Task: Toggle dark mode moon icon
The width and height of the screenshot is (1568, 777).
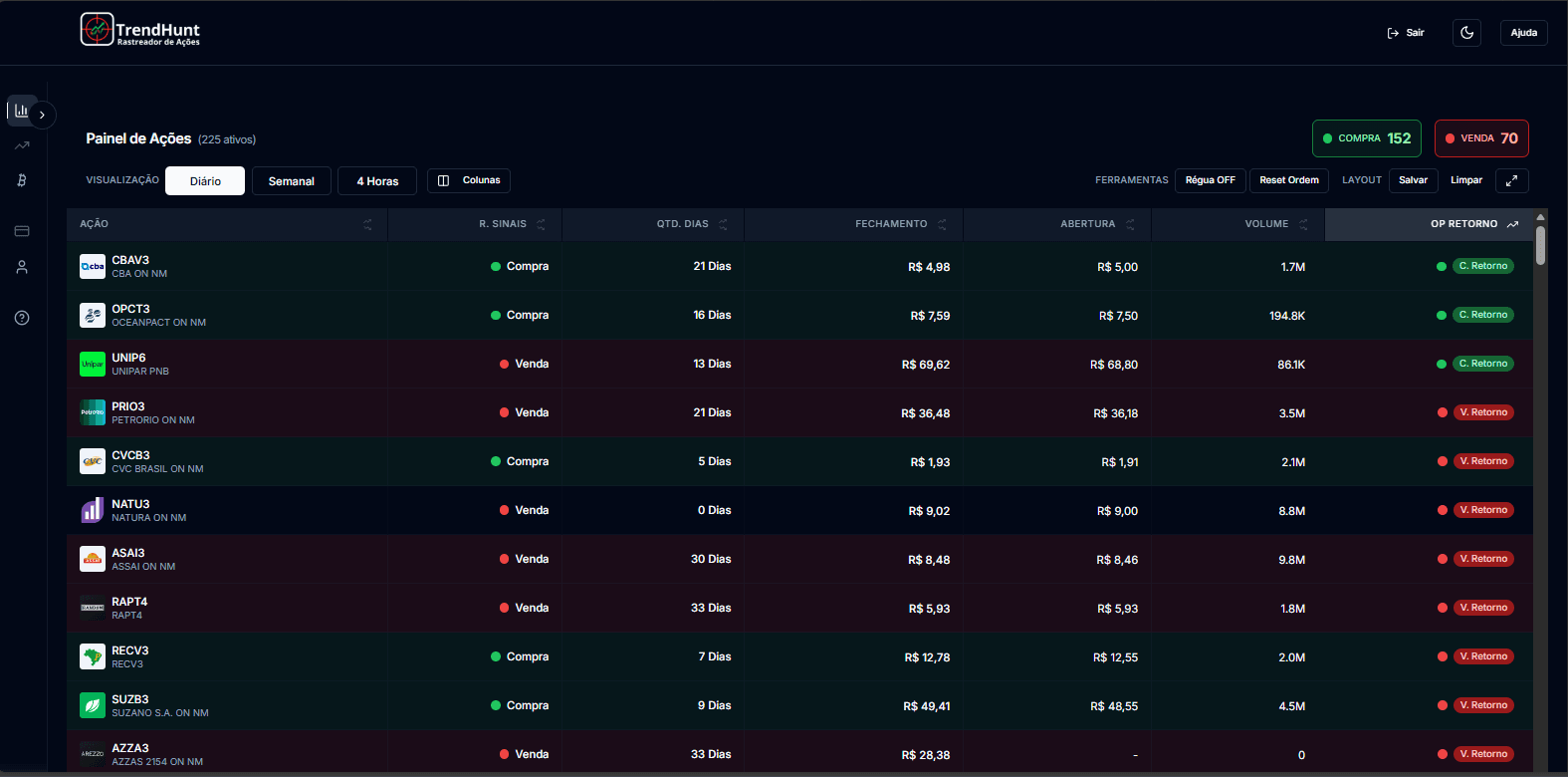Action: 1466,33
